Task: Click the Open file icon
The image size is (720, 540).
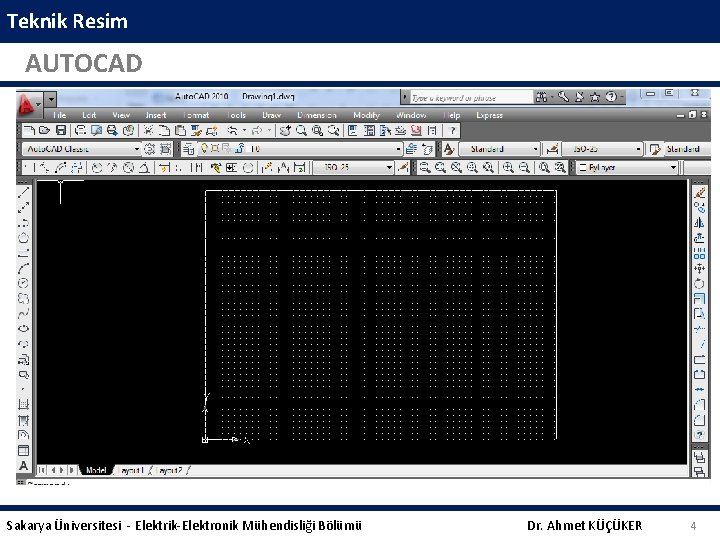Action: point(45,131)
